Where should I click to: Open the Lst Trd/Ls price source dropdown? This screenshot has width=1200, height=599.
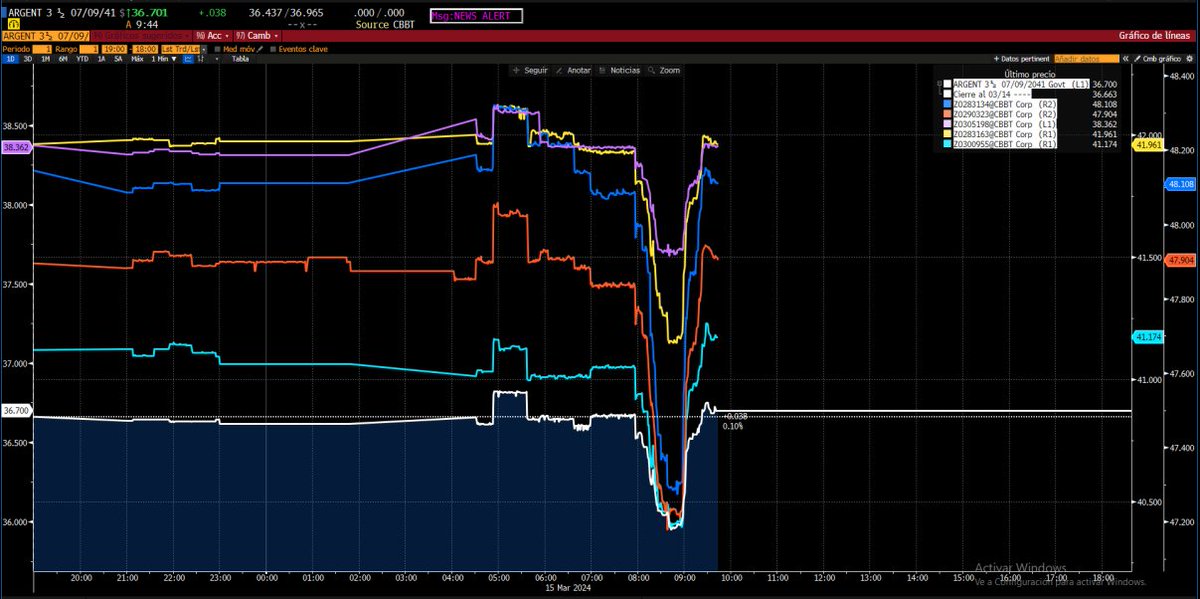pos(184,49)
